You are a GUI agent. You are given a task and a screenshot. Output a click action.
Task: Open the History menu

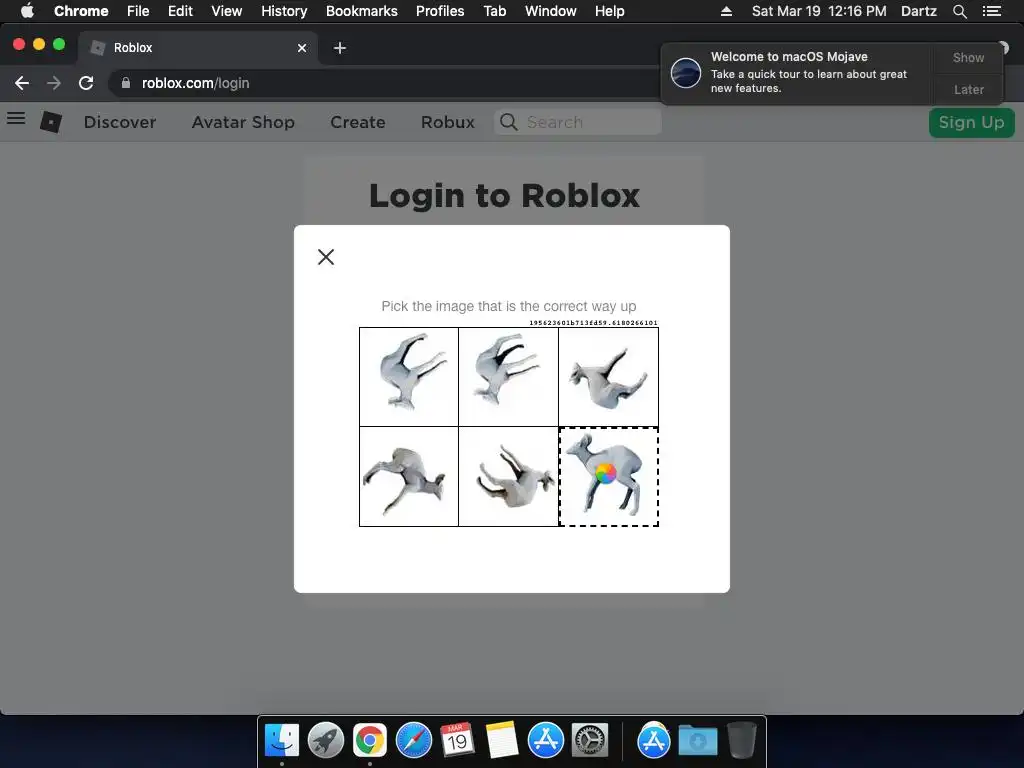click(x=284, y=11)
